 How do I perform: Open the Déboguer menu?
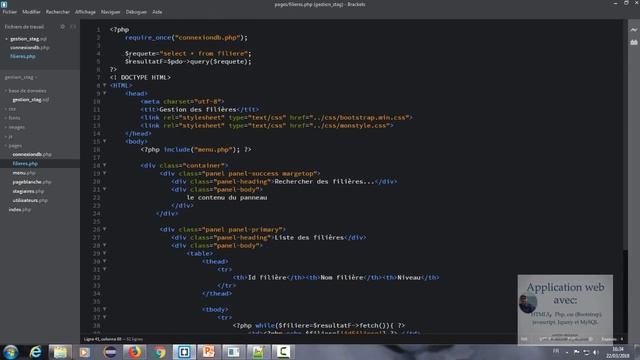click(136, 12)
